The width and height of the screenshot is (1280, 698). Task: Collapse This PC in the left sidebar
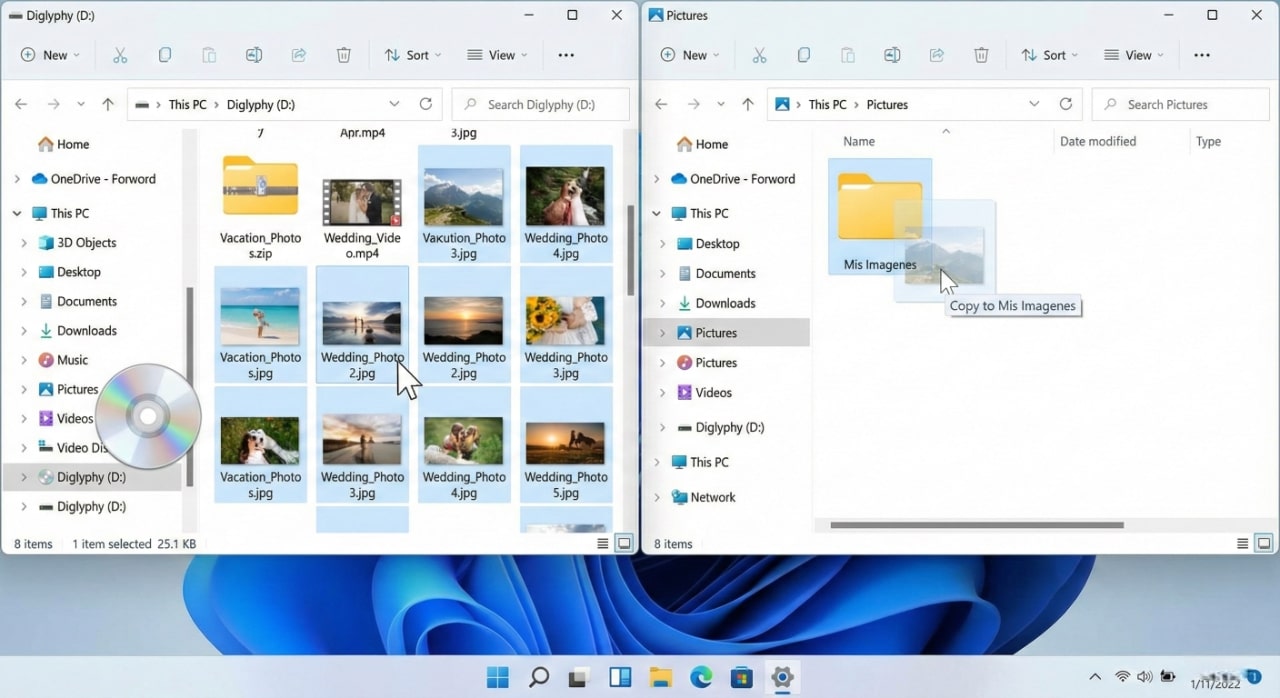(18, 213)
